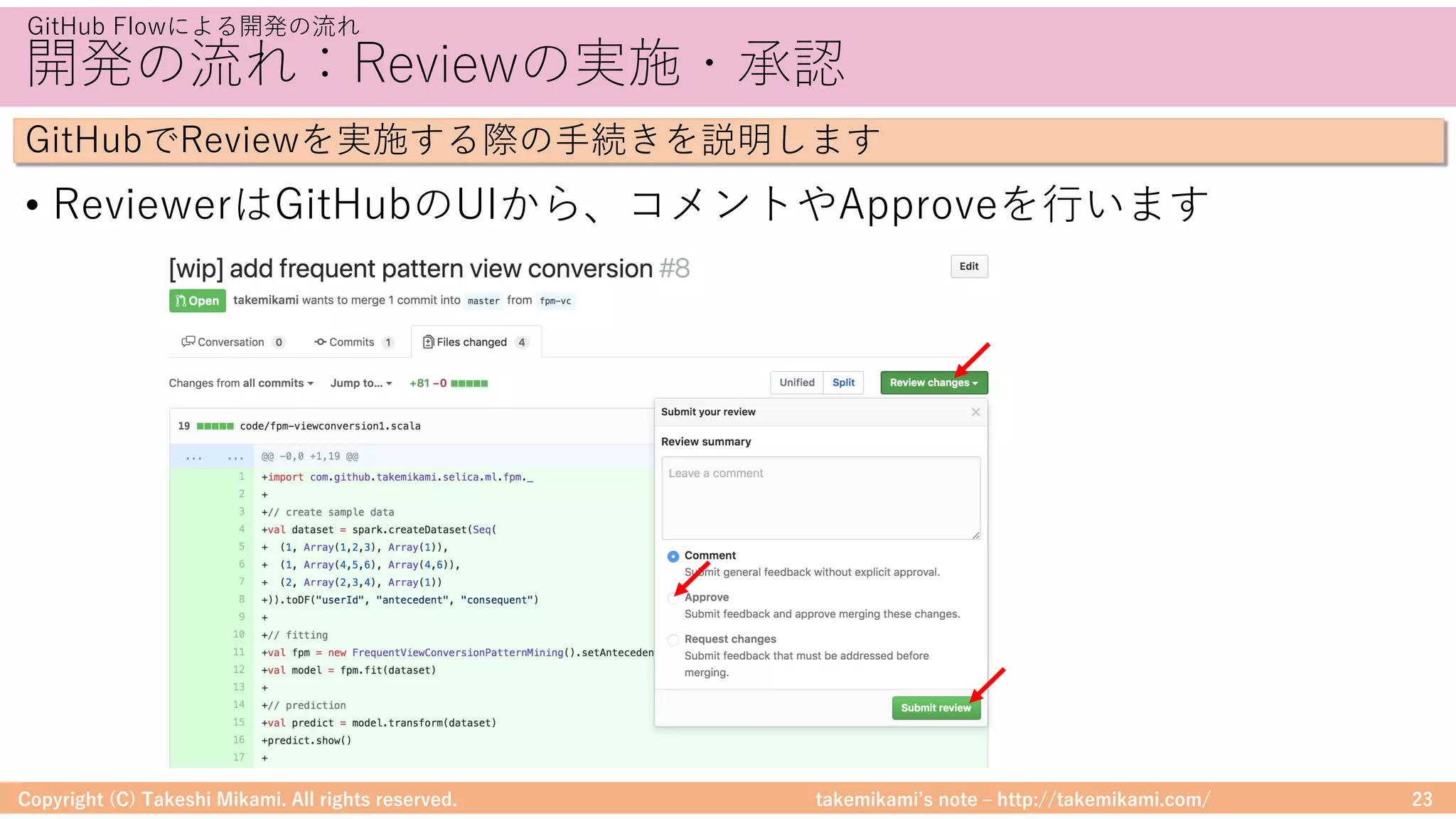Click the file name code/fpm-viewconversion1.scala
Screen dimensions: 1456x819
[331, 426]
